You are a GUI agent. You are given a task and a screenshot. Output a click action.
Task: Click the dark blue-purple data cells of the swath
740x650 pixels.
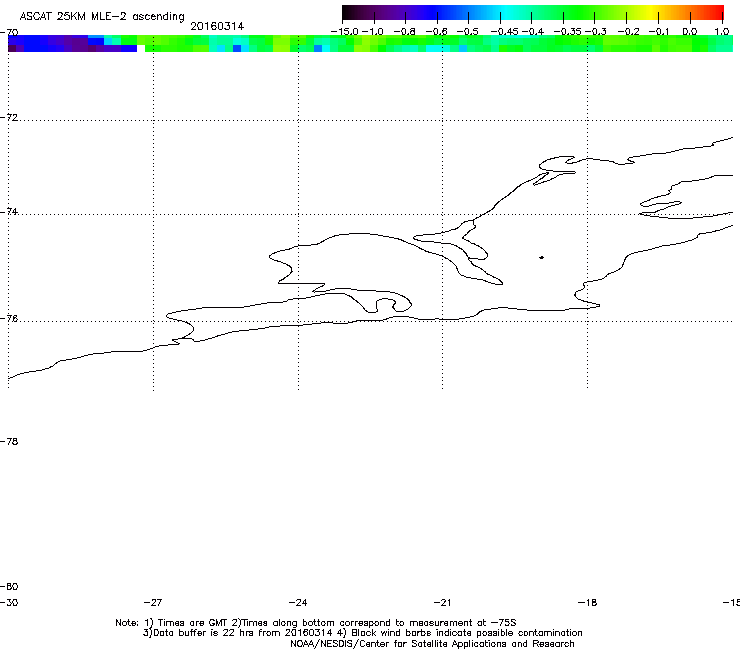click(73, 43)
